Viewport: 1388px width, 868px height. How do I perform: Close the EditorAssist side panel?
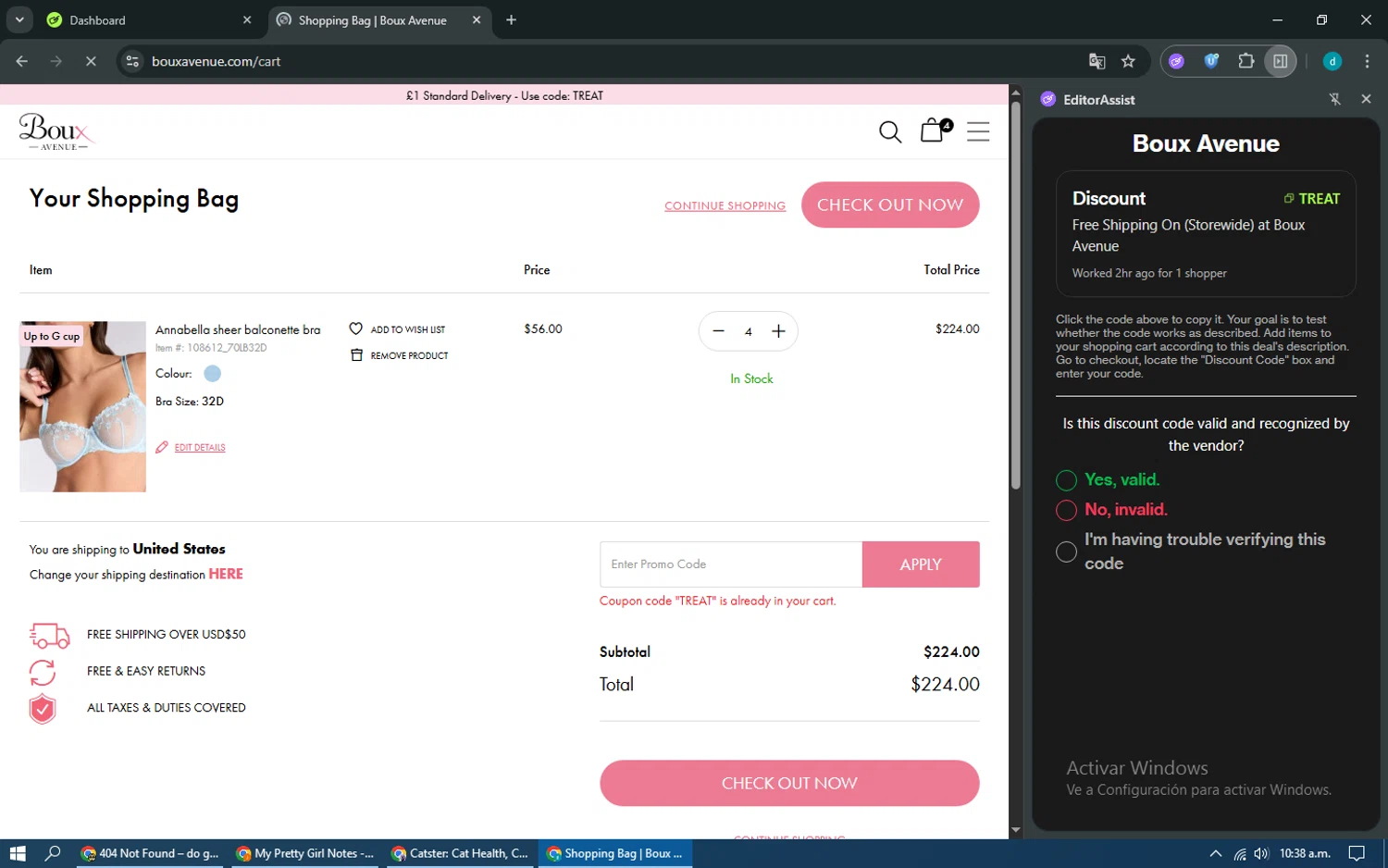pos(1366,99)
